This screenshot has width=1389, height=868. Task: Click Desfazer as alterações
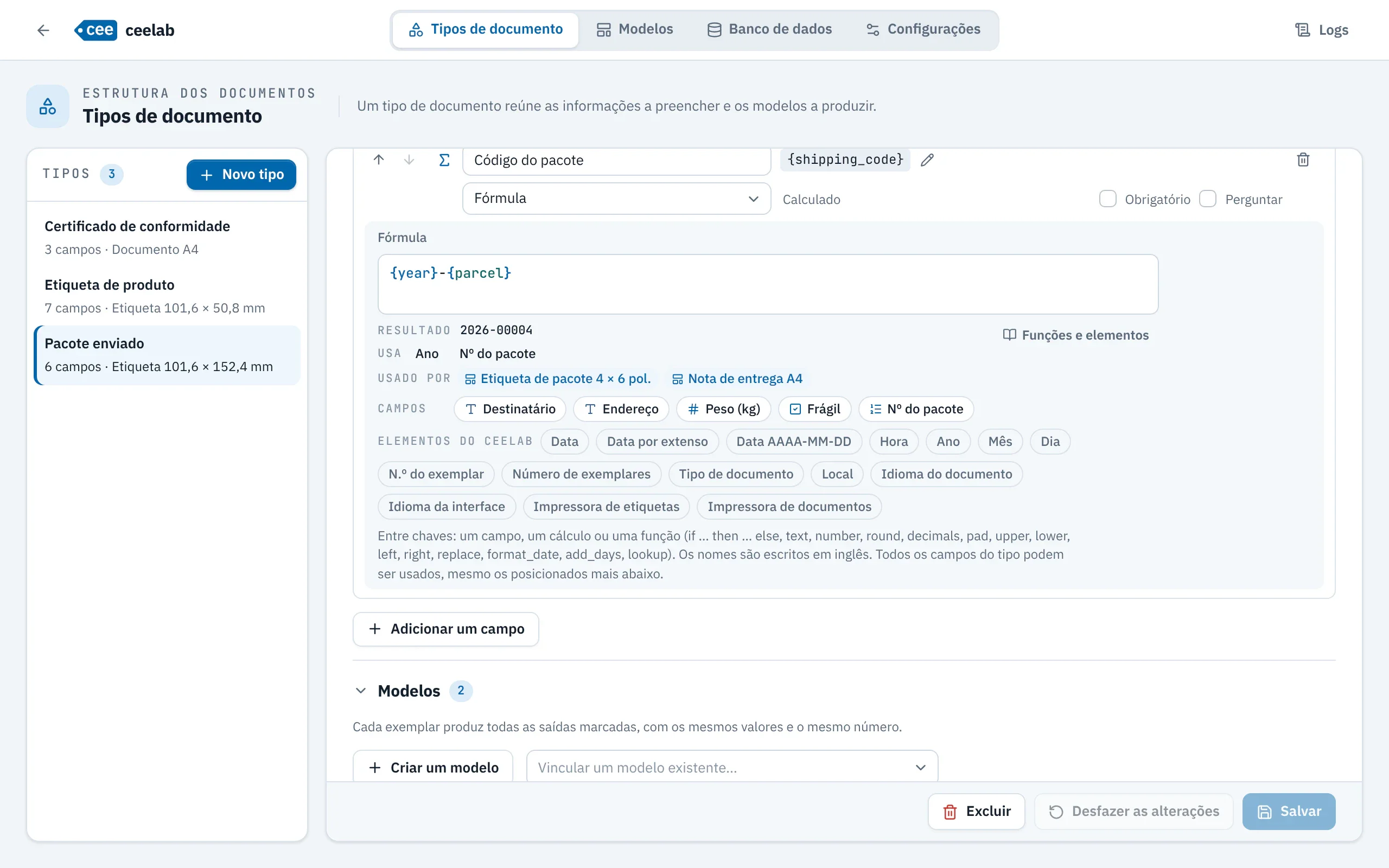pos(1134,811)
